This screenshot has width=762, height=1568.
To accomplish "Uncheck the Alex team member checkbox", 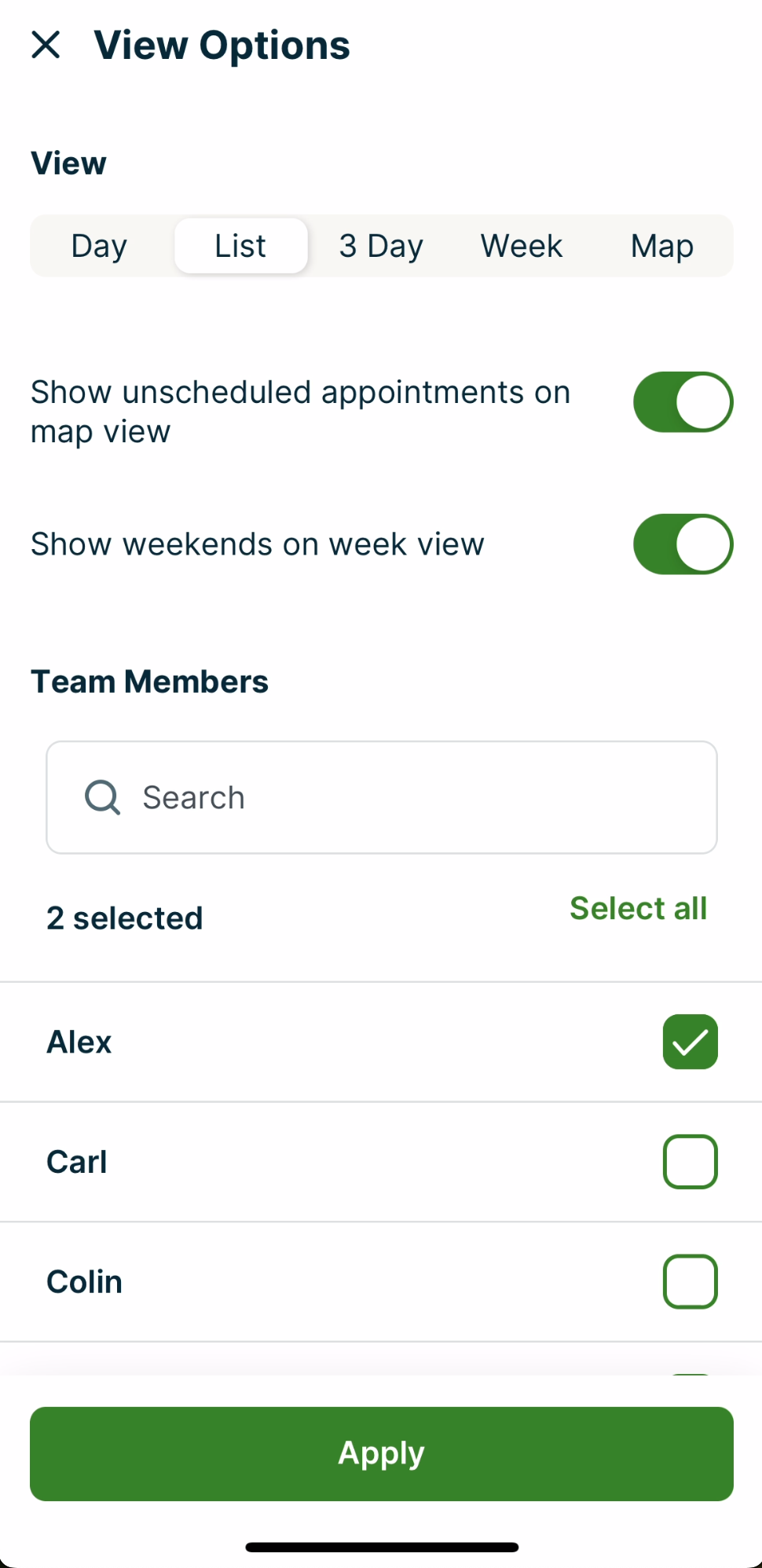I will click(690, 1042).
